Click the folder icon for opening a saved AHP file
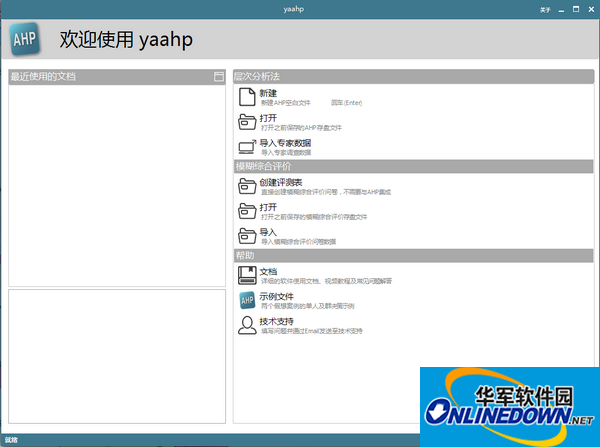Screen dimensions: 600x447 coord(247,122)
